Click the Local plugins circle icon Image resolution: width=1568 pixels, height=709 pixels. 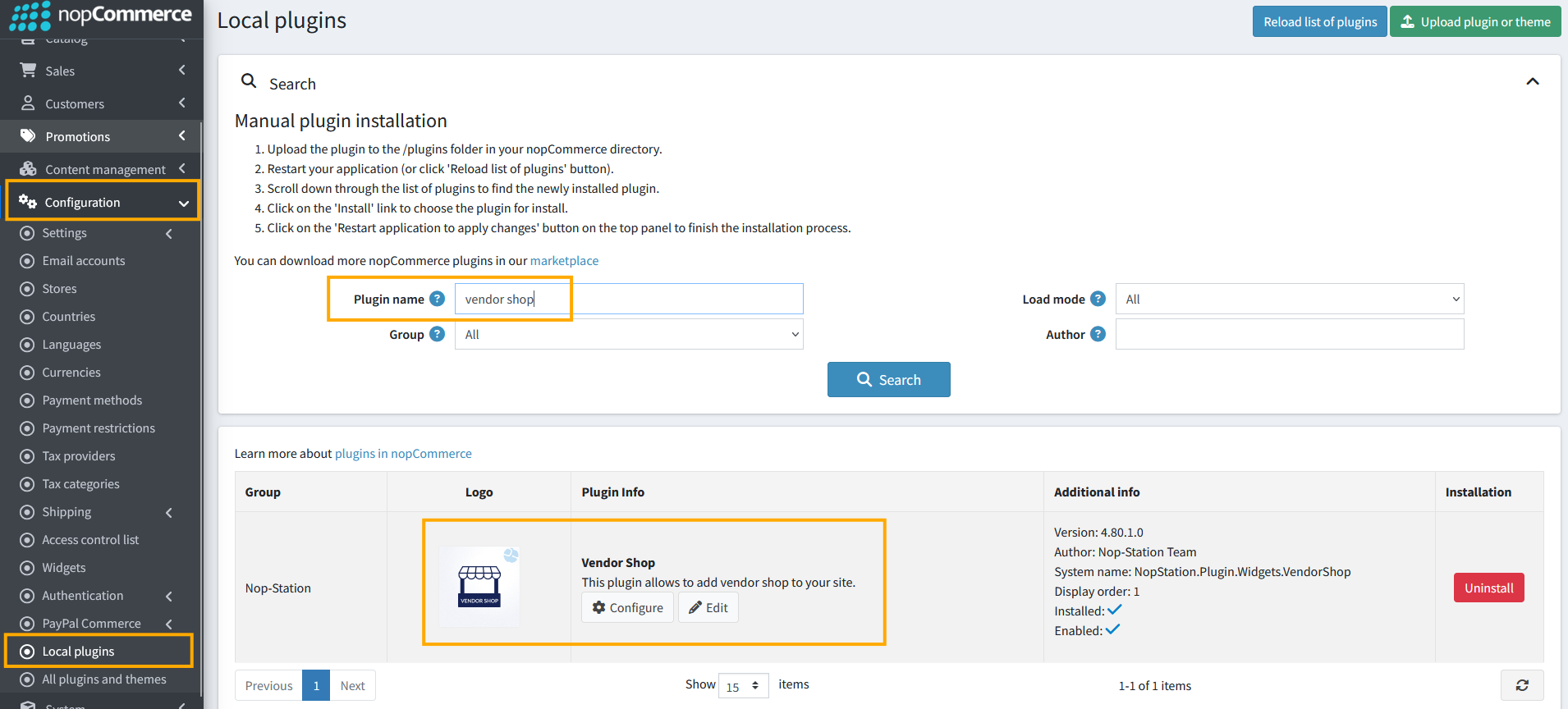click(27, 652)
